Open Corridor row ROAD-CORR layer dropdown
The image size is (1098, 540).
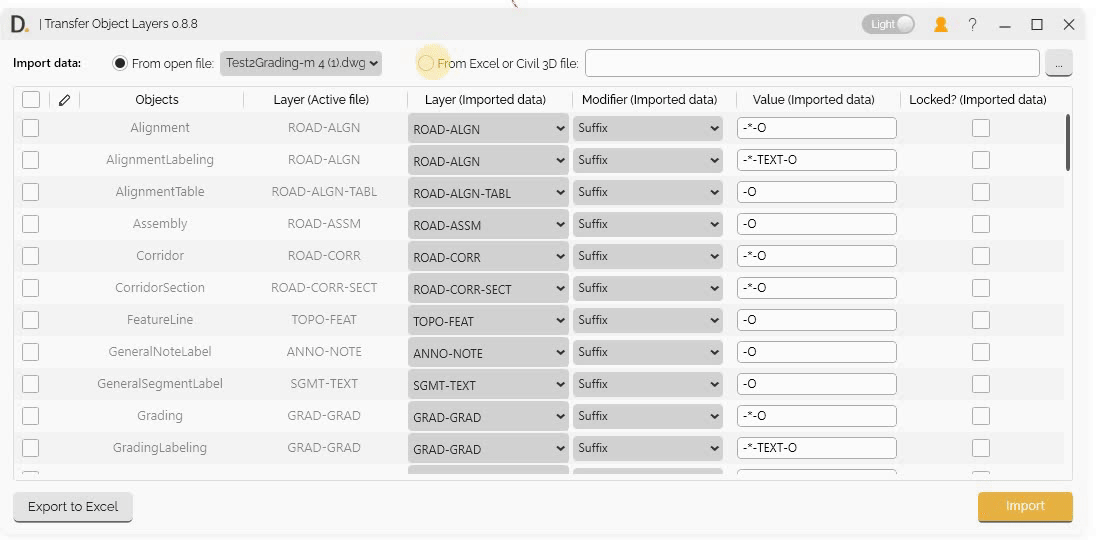pos(488,256)
